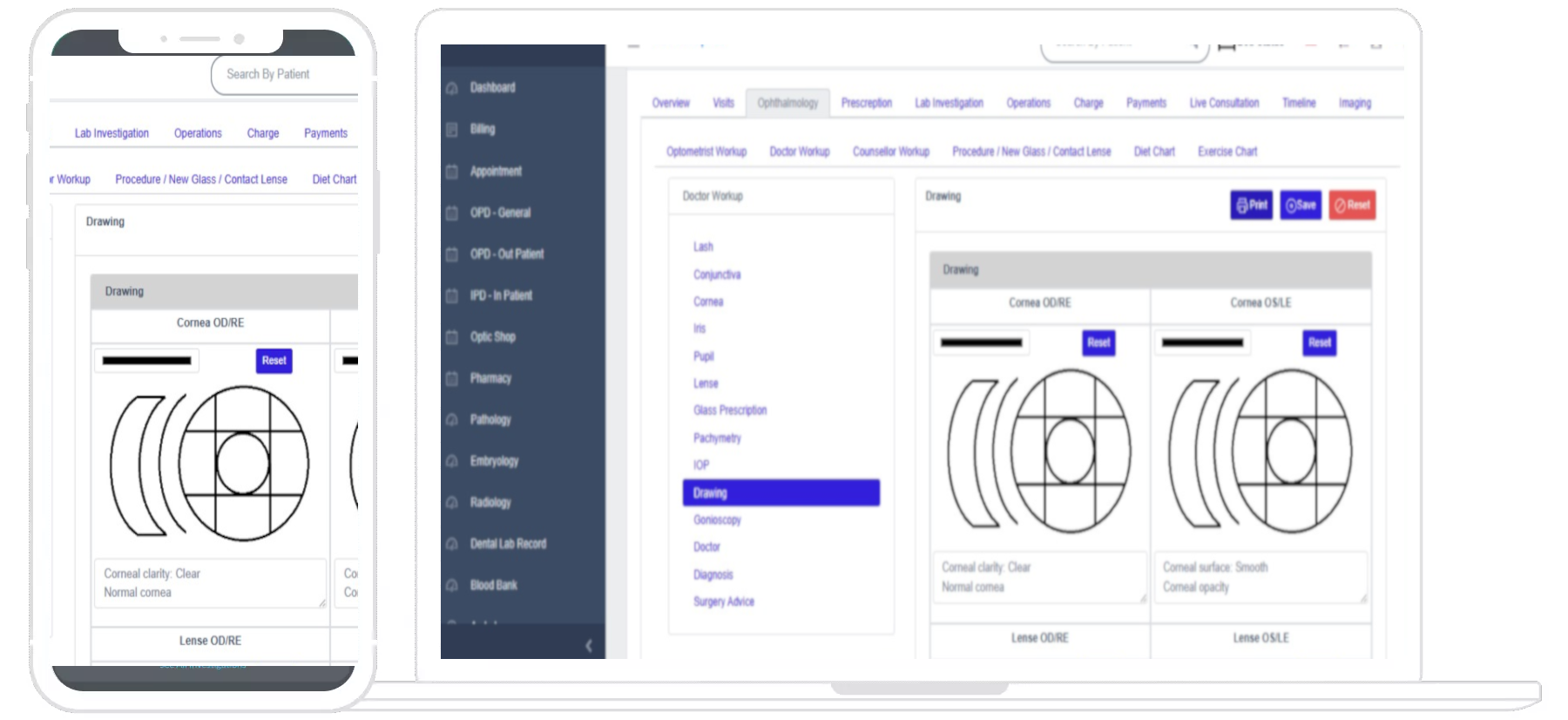Click the Dashboard icon in the sidebar
This screenshot has width=1568, height=720.
pyautogui.click(x=452, y=88)
